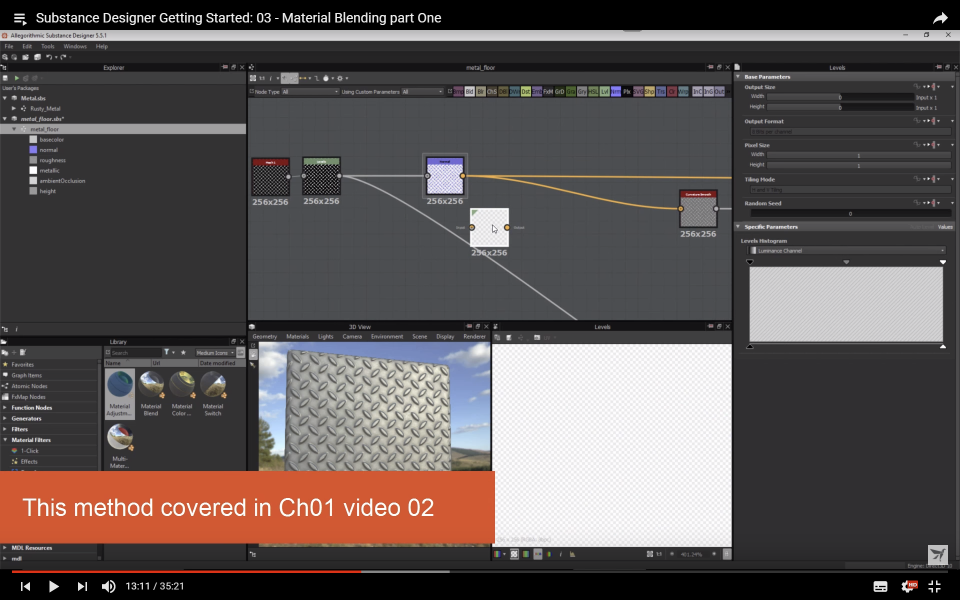Image resolution: width=960 pixels, height=600 pixels.
Task: Sort Library by Date modified column
Action: point(222,364)
